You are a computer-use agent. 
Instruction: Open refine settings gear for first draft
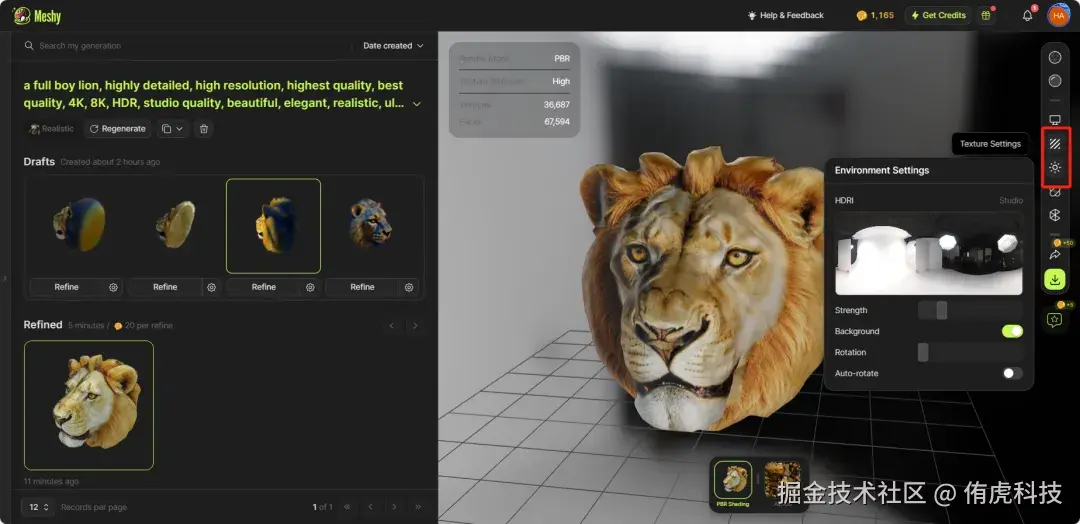click(x=114, y=287)
